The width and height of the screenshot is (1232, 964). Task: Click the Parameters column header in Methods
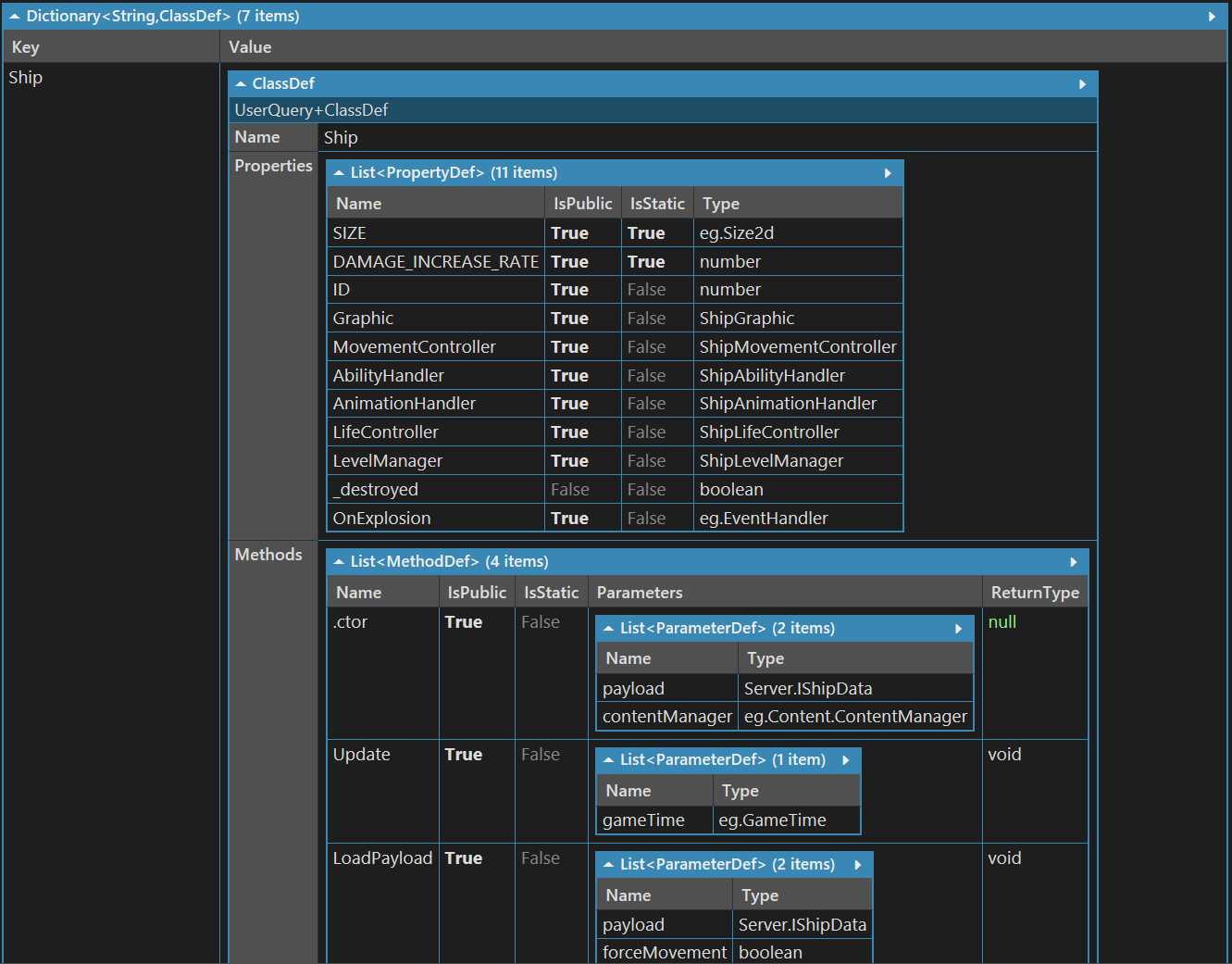coord(640,593)
